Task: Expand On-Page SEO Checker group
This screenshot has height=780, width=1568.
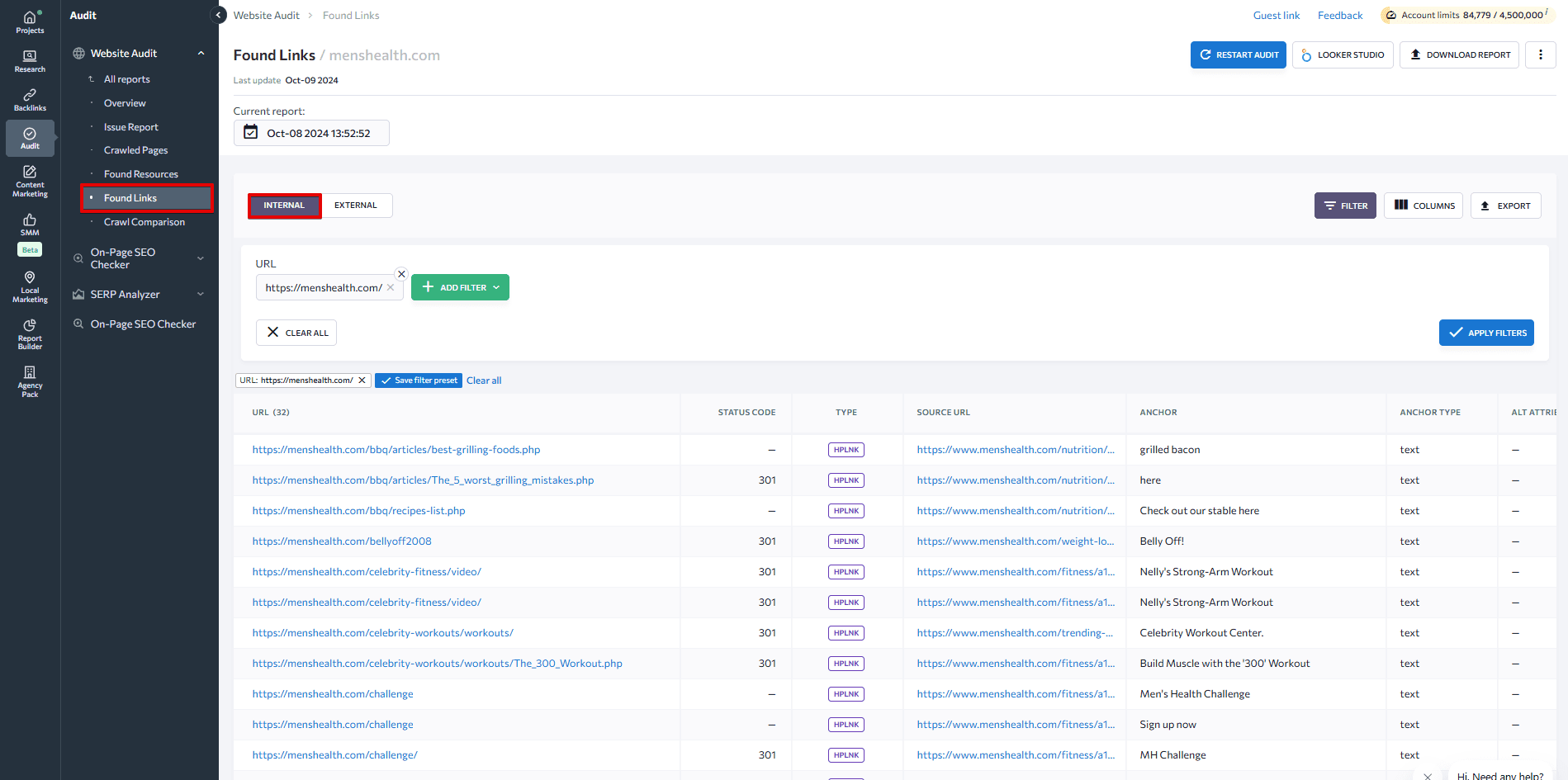Action: click(x=201, y=258)
